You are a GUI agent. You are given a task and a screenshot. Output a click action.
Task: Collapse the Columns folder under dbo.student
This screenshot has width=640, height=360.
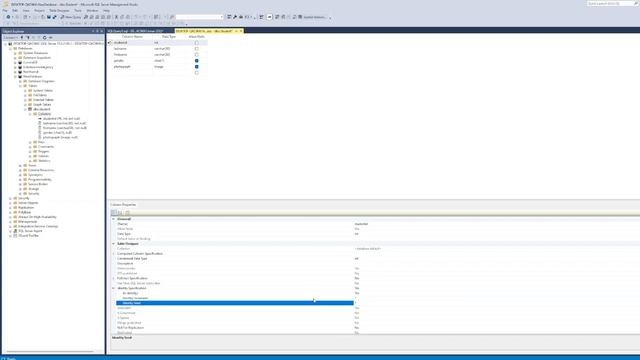pyautogui.click(x=30, y=114)
